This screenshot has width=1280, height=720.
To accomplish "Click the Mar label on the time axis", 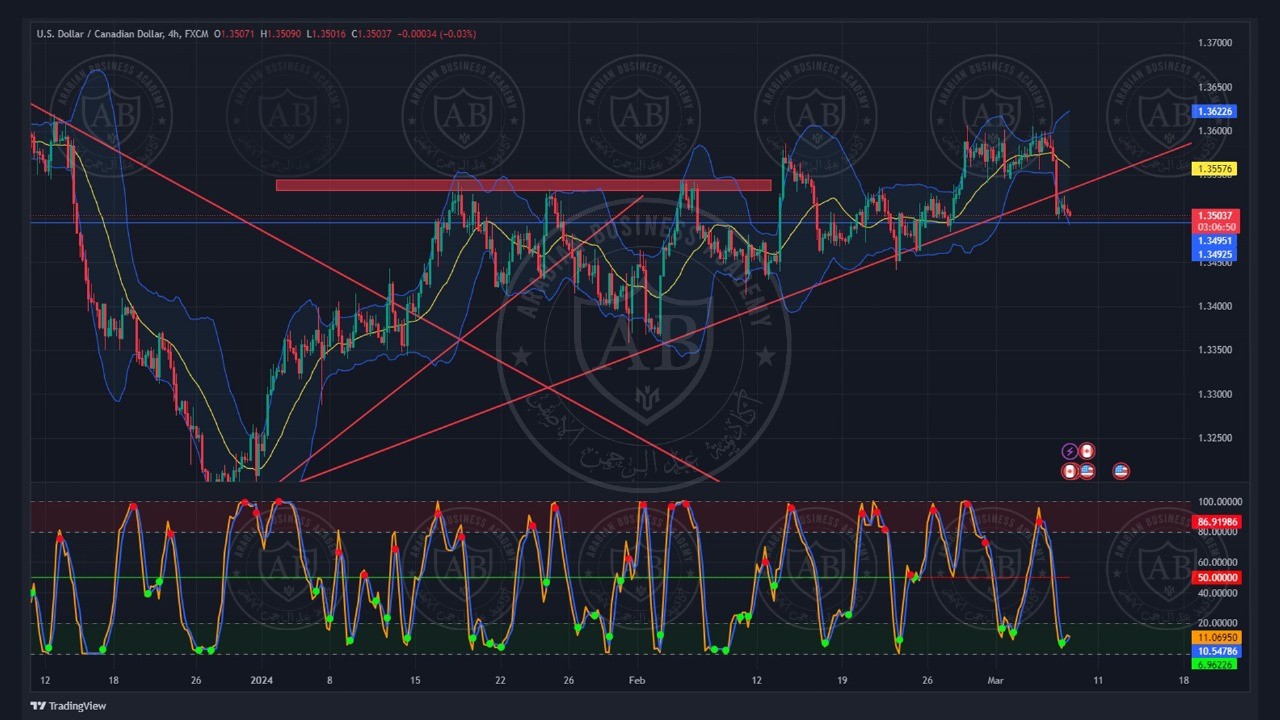I will 995,681.
